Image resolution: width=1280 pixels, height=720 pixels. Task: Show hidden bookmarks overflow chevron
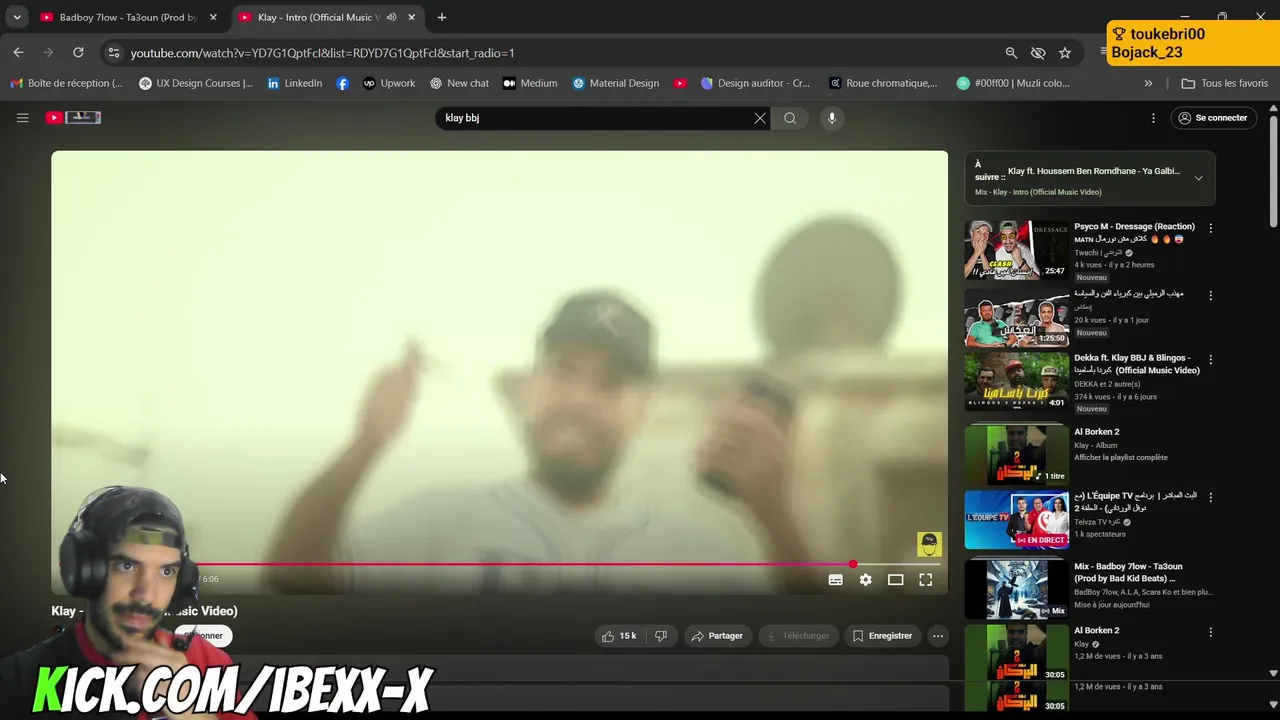[x=1148, y=84]
